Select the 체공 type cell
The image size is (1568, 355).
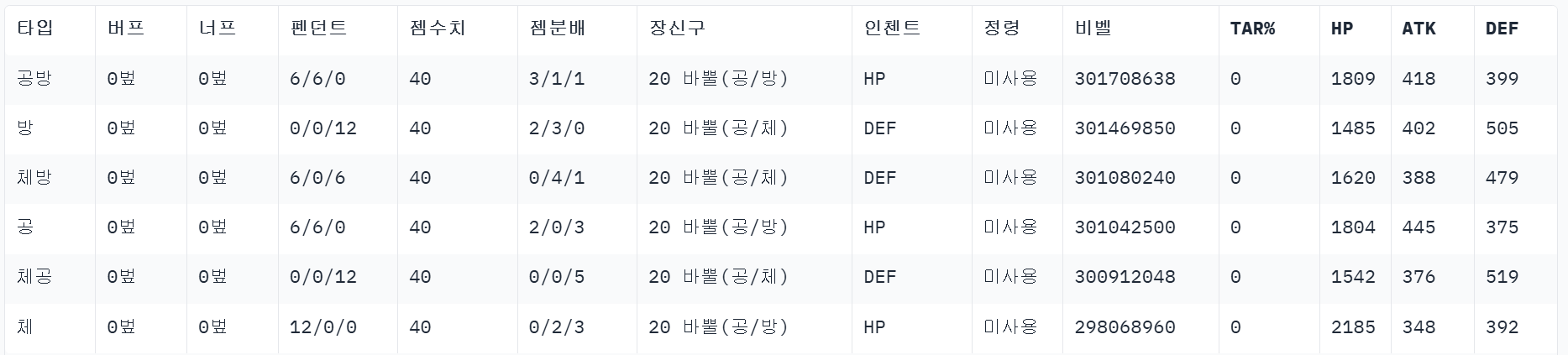pyautogui.click(x=34, y=277)
